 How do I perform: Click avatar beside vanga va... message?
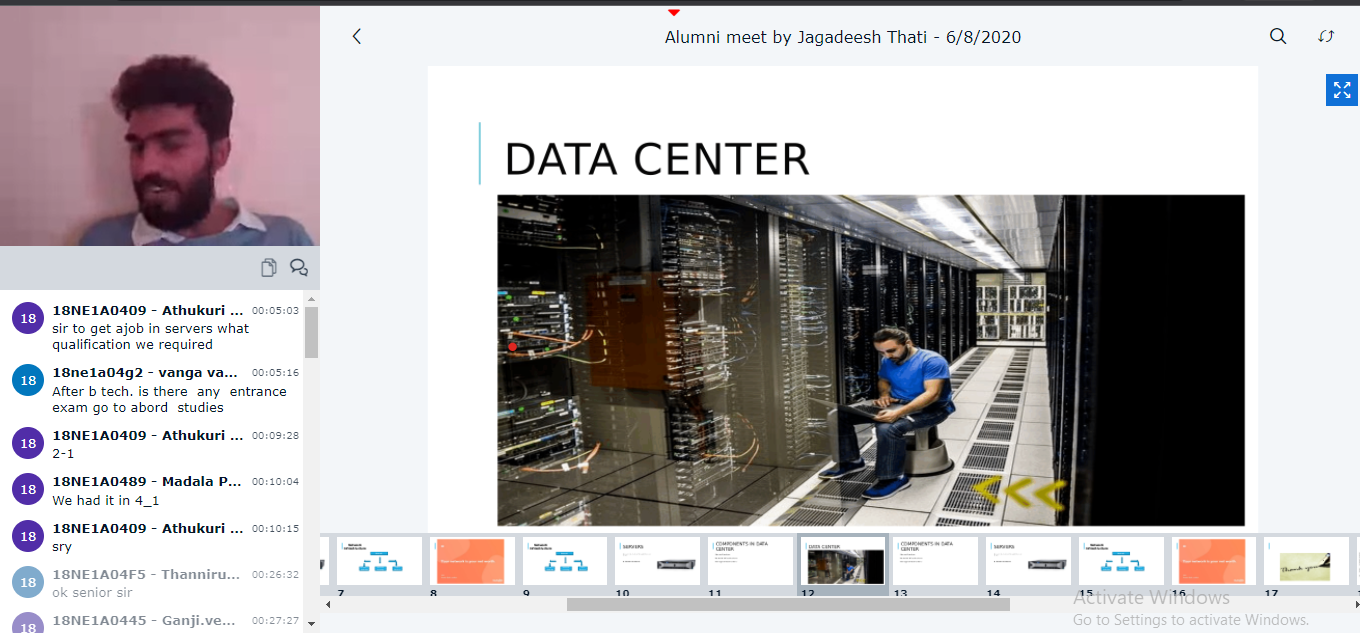(x=28, y=380)
